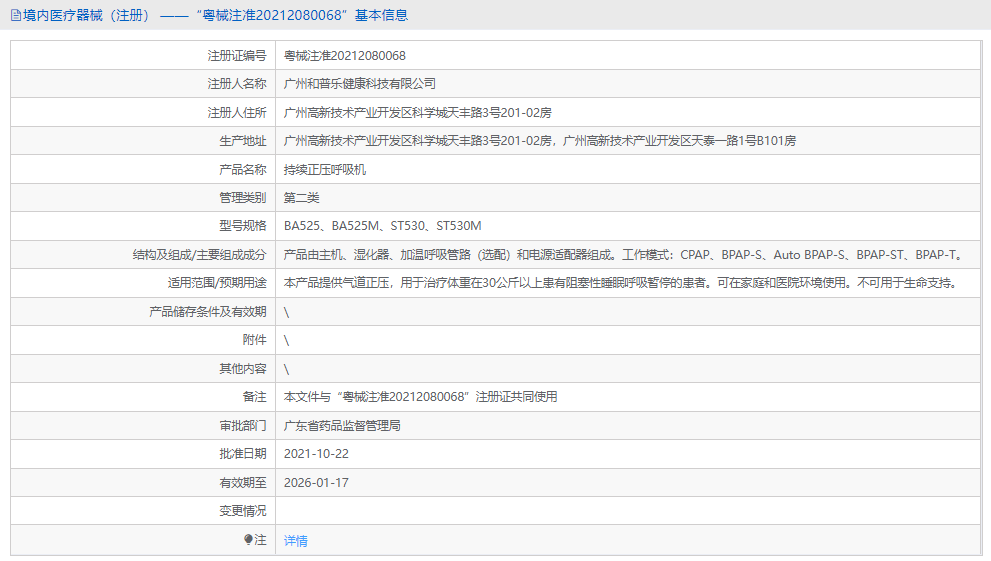This screenshot has height=561, width=991.
Task: Click registrant name 广州和普乐健康科技有限公司
Action: pos(360,83)
